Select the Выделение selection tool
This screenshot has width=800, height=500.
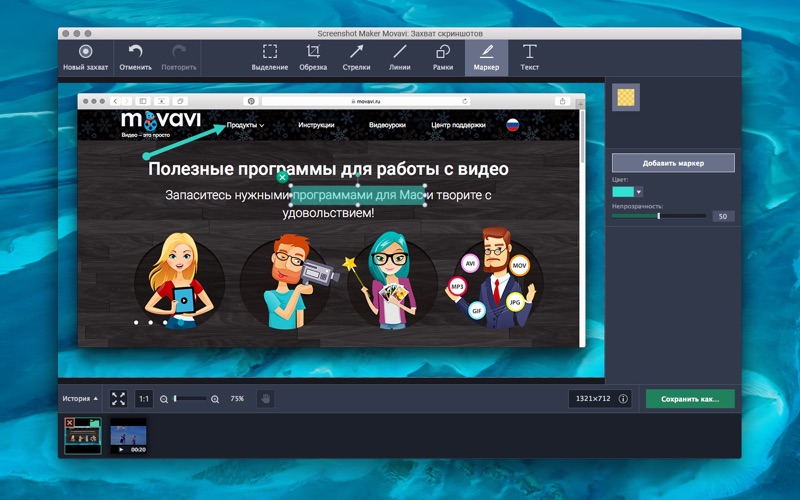[x=270, y=58]
